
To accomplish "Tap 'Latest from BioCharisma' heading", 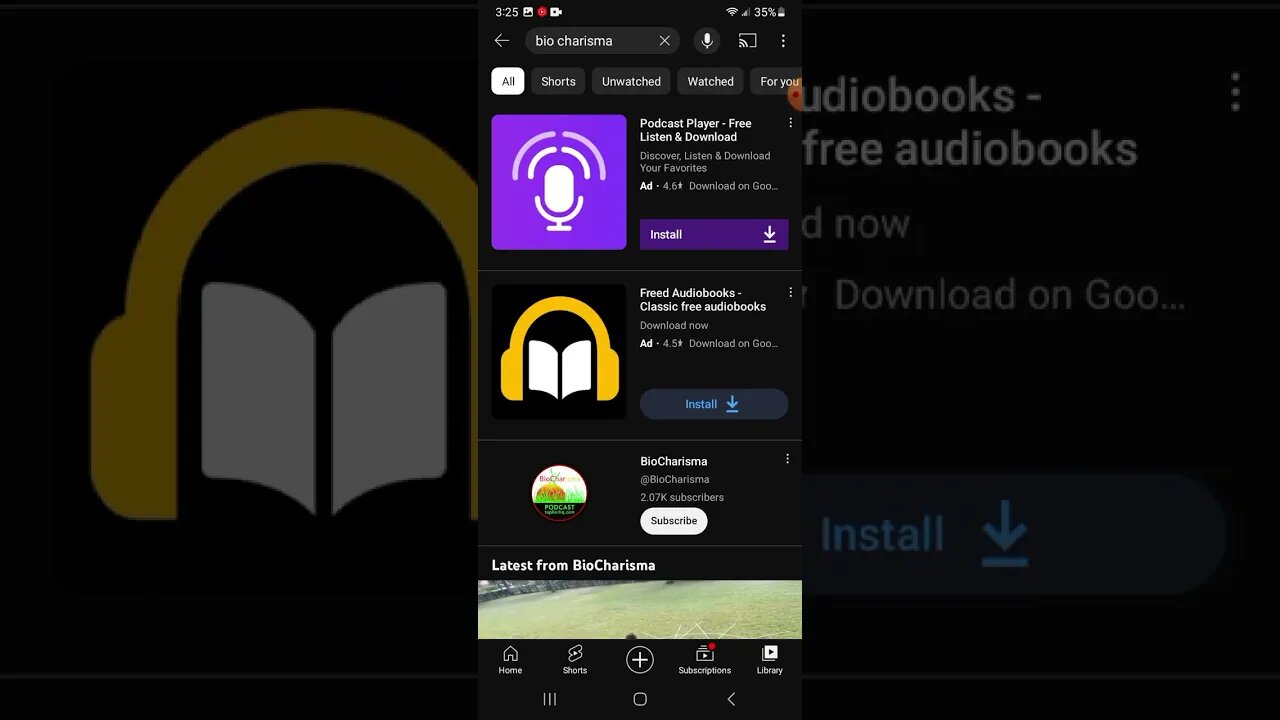I will coord(574,565).
